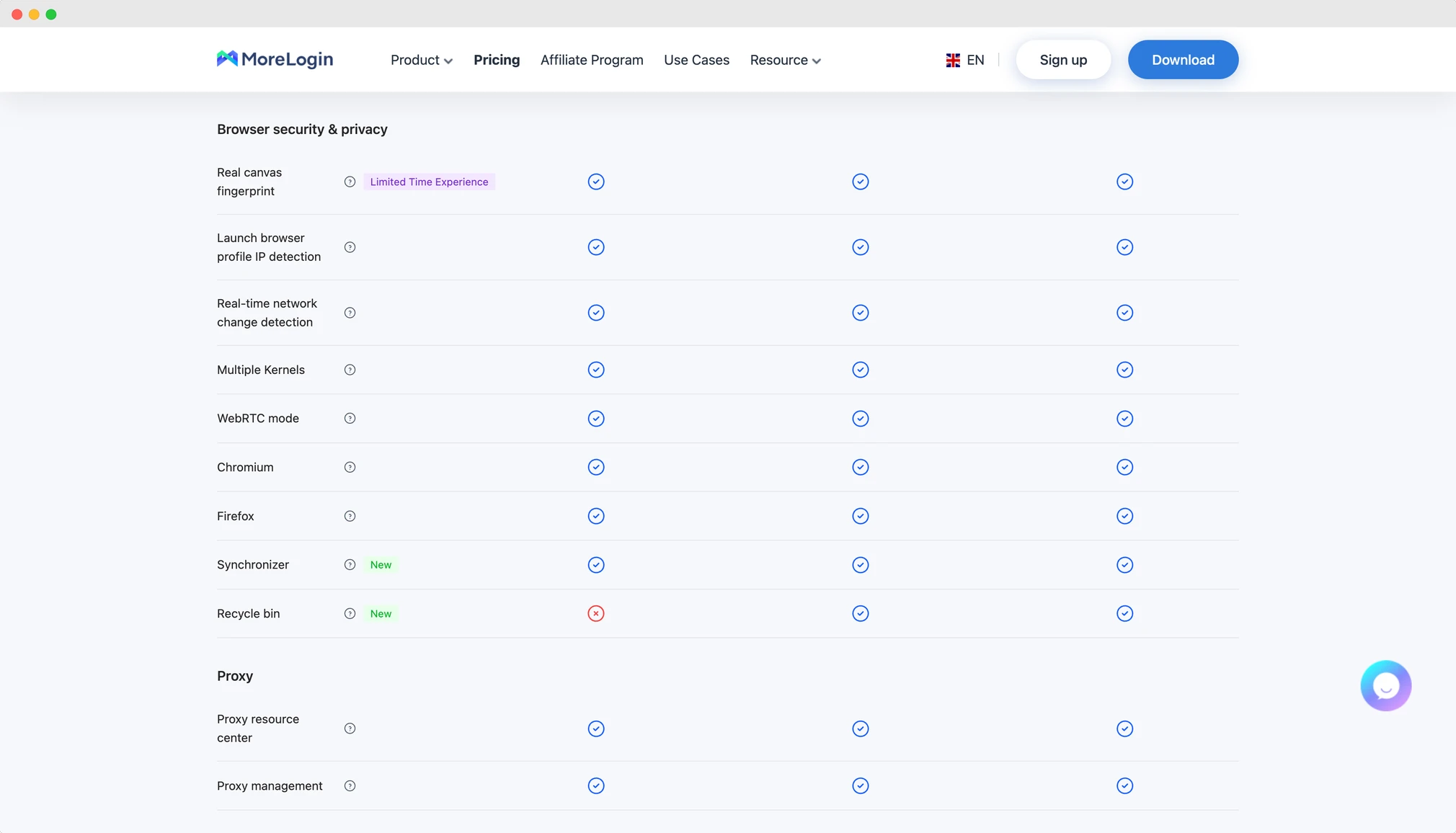
Task: Click third-column checkmark for Proxy management
Action: tap(1124, 785)
